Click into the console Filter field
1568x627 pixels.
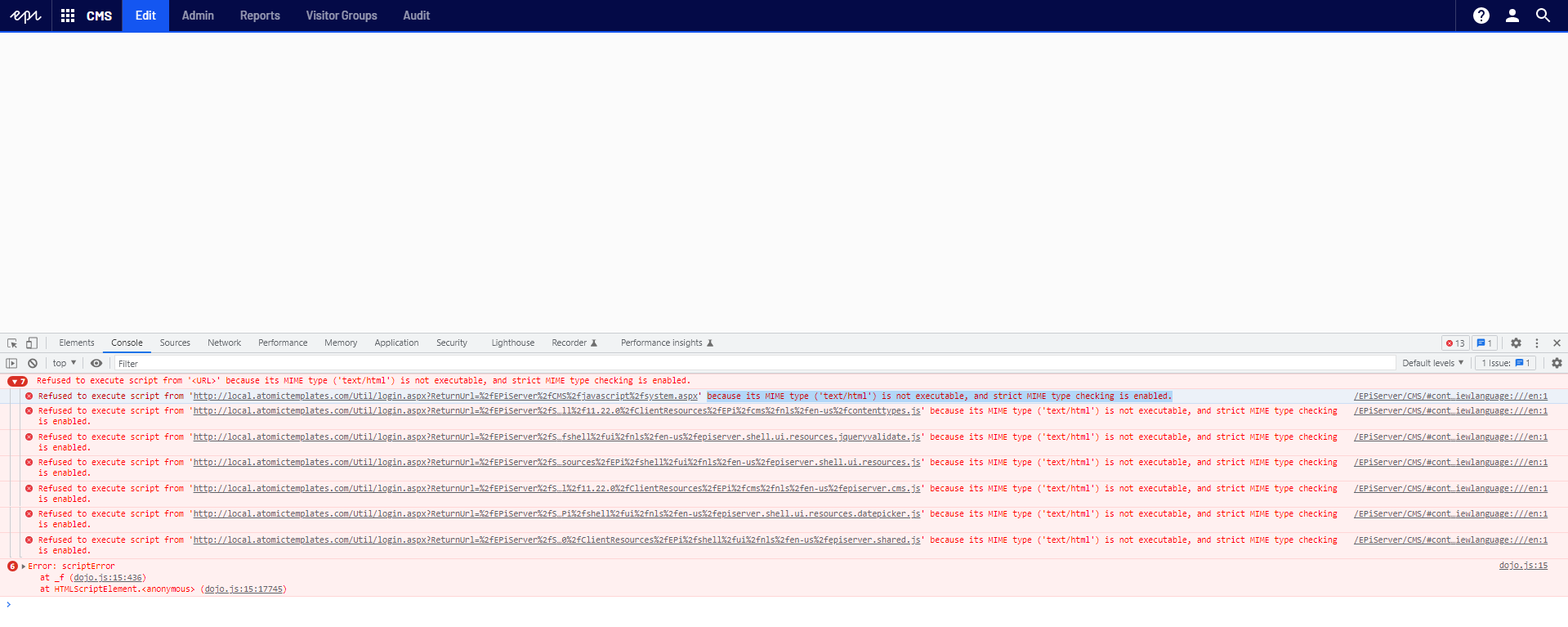735,364
